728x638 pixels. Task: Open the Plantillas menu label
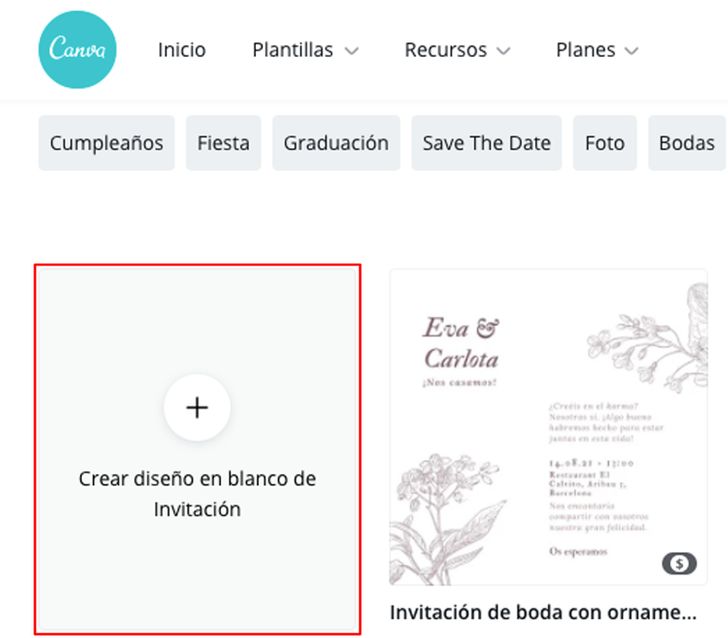292,50
